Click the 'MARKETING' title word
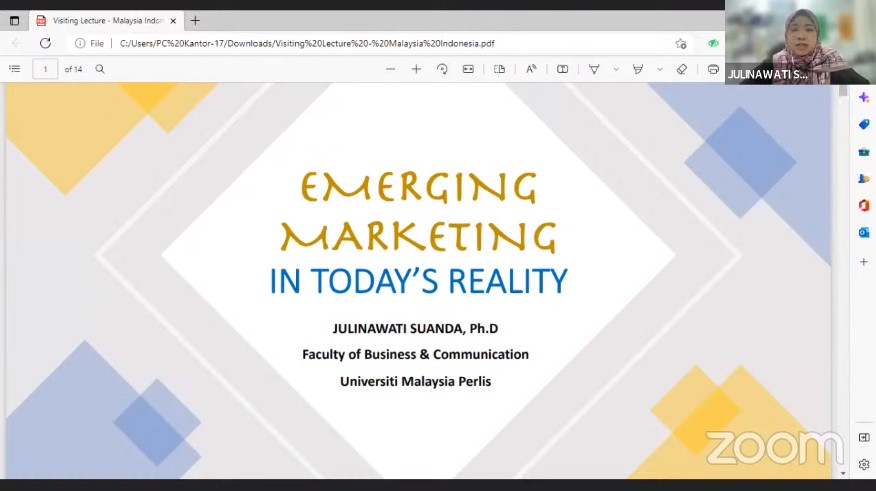The image size is (876, 491). pyautogui.click(x=418, y=236)
